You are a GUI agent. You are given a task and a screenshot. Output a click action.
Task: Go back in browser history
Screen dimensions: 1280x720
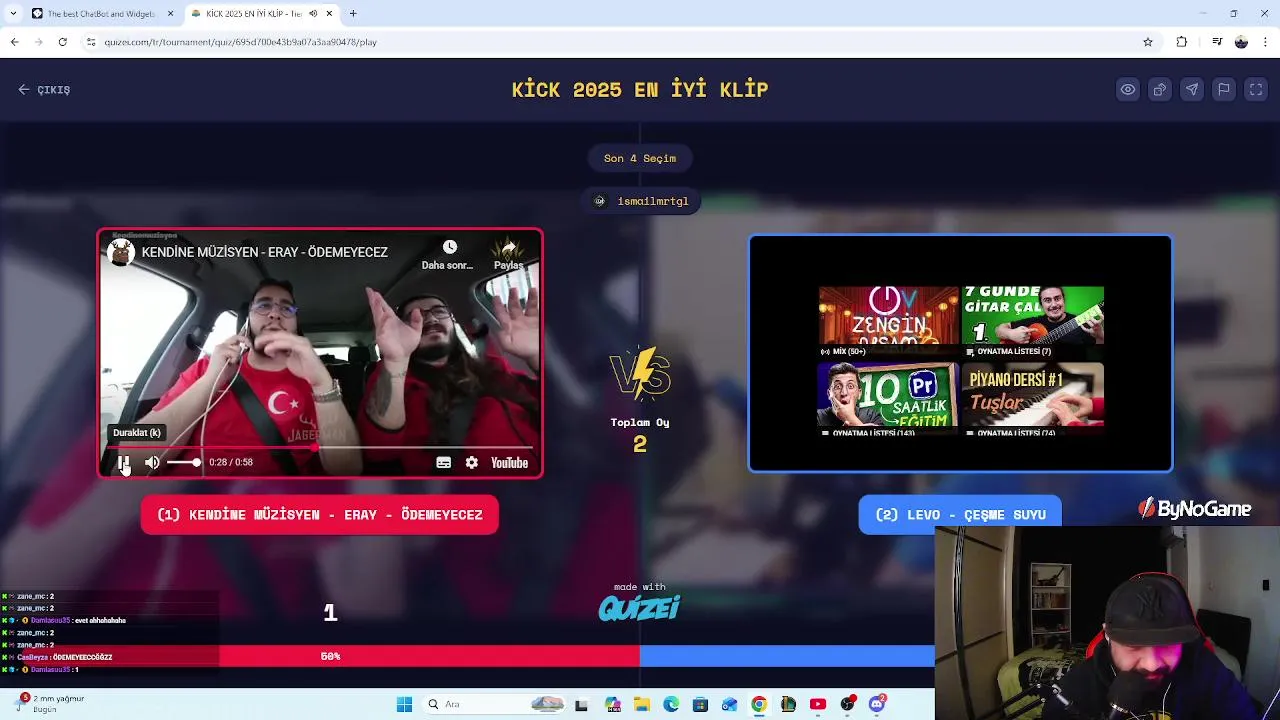point(14,42)
